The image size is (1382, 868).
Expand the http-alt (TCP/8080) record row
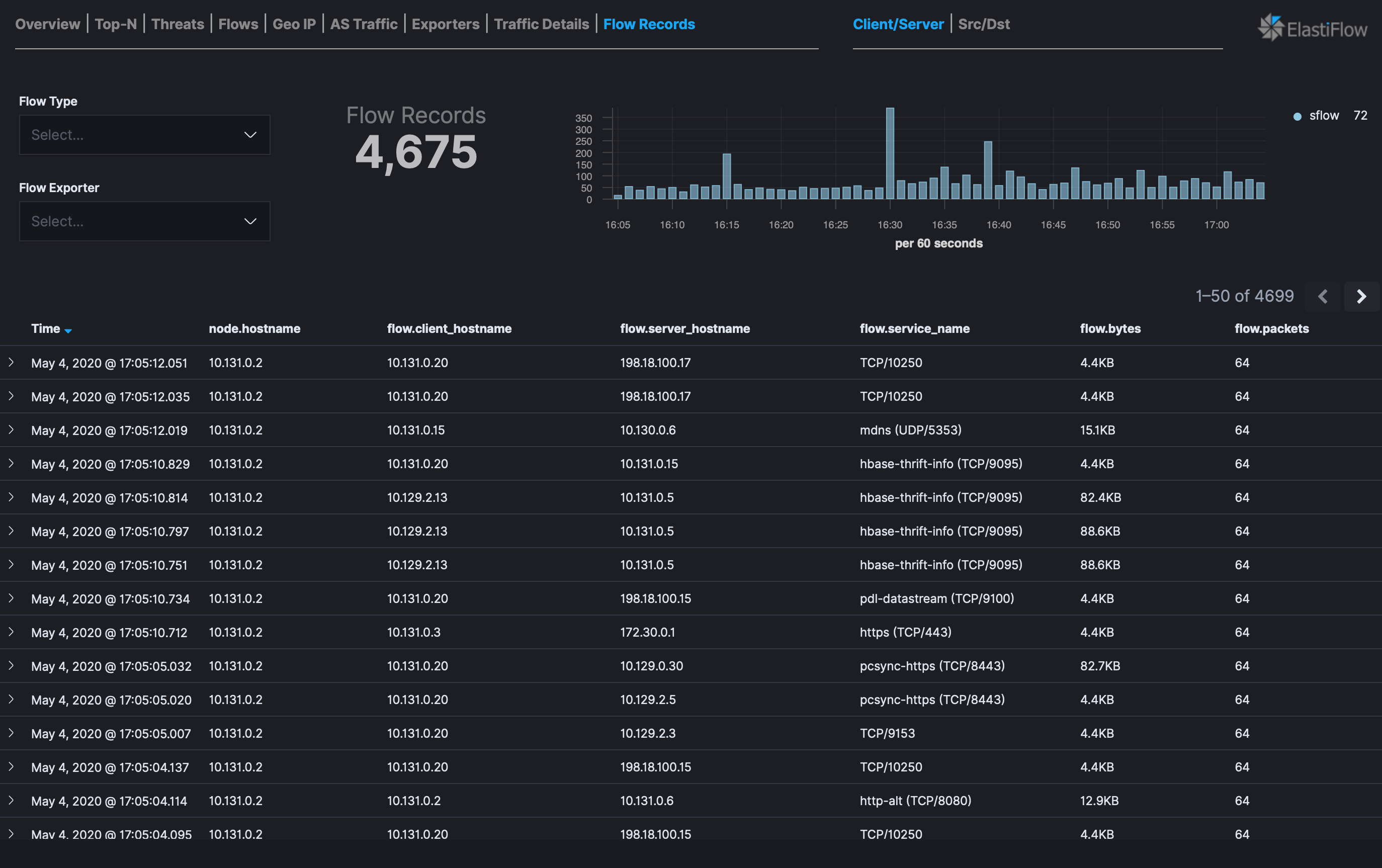click(x=11, y=800)
